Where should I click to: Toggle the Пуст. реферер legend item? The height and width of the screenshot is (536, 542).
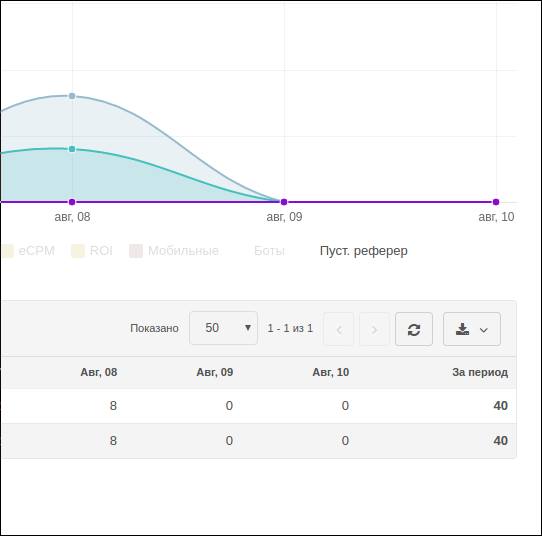(x=364, y=251)
